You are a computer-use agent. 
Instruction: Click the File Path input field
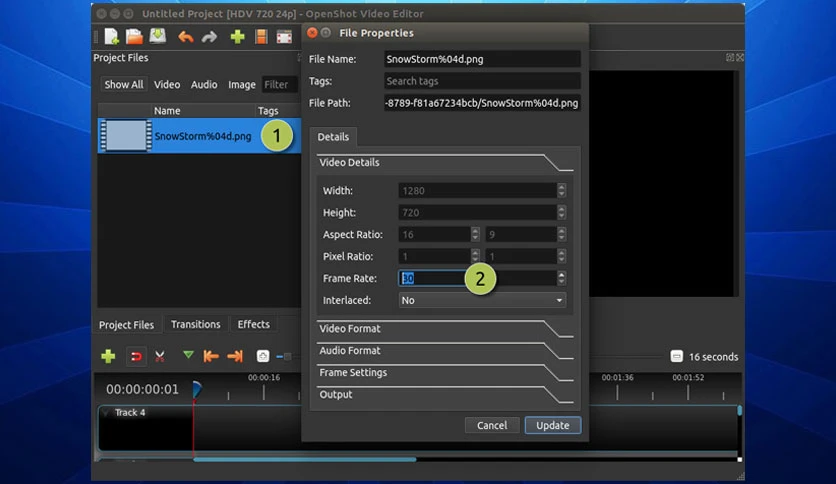(482, 103)
